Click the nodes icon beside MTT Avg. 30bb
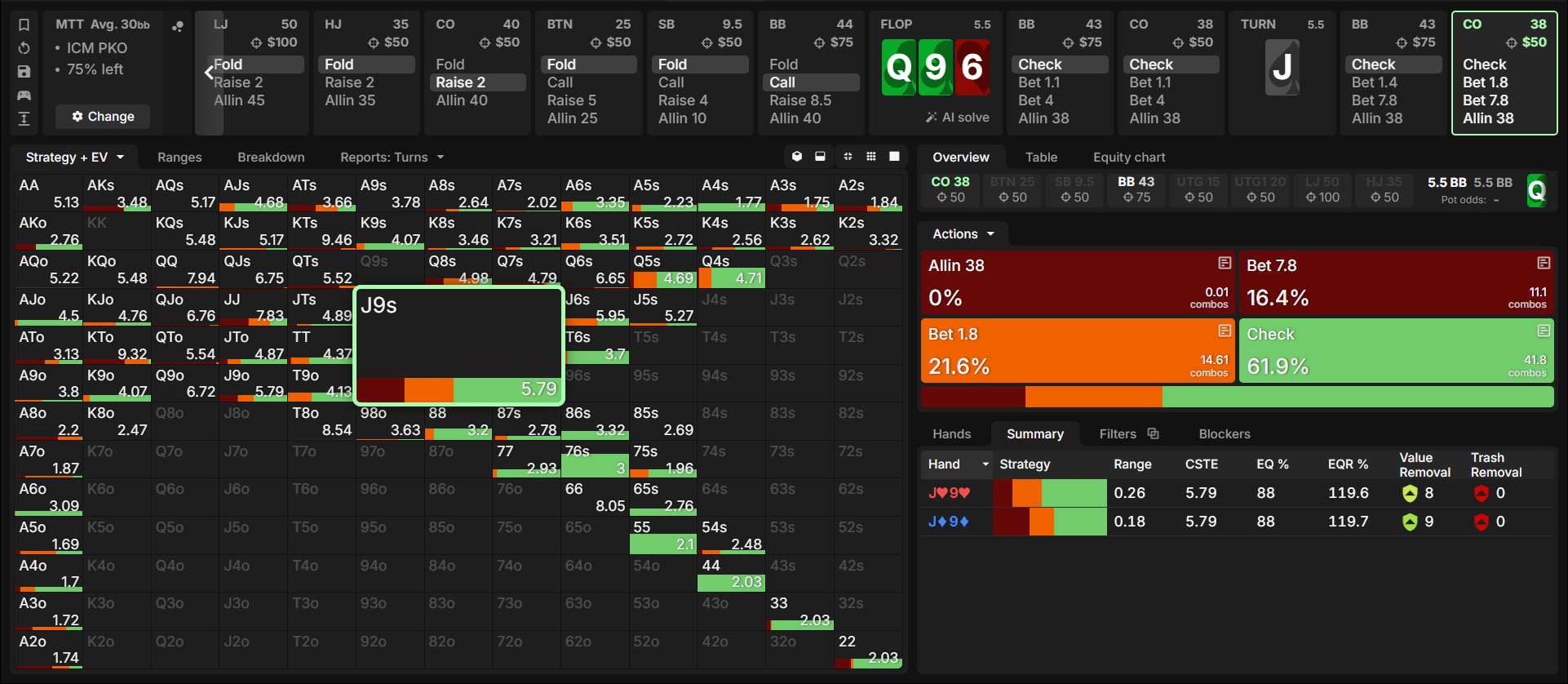This screenshot has width=1568, height=684. tap(177, 26)
